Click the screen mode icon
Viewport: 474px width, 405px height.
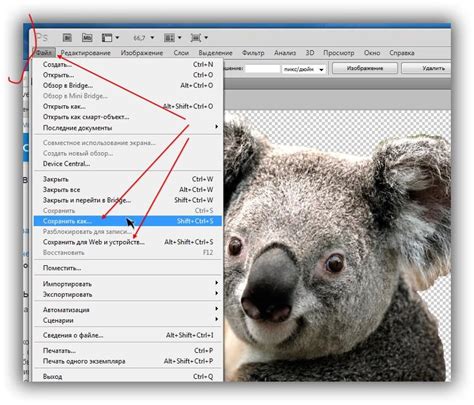[x=199, y=38]
